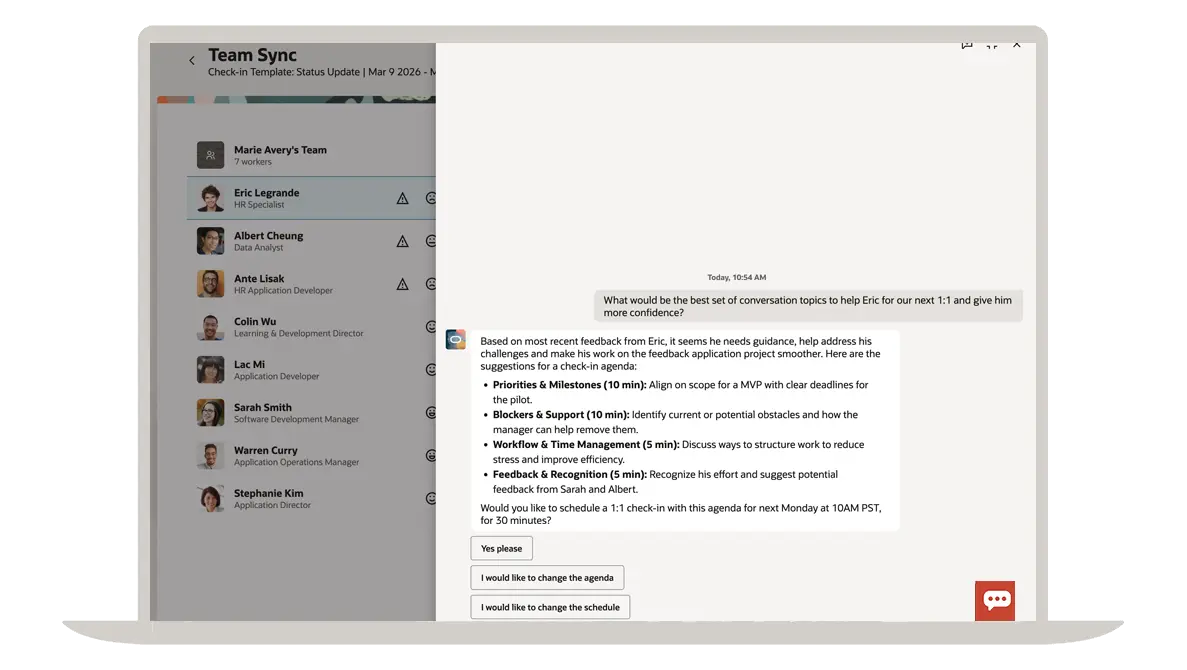This screenshot has width=1187, height=670.
Task: Click Lac Mi's profile photo
Action: click(x=210, y=370)
